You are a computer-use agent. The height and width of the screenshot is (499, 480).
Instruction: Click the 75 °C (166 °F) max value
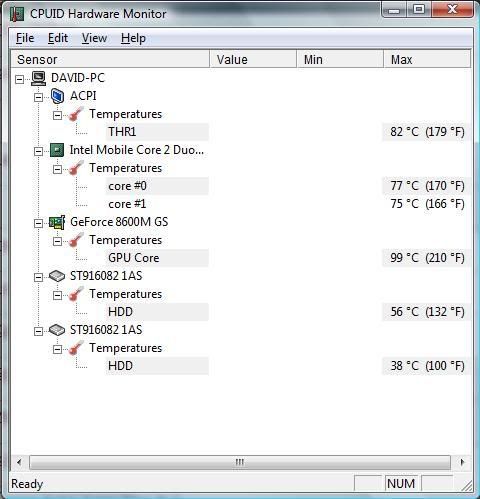[x=427, y=204]
